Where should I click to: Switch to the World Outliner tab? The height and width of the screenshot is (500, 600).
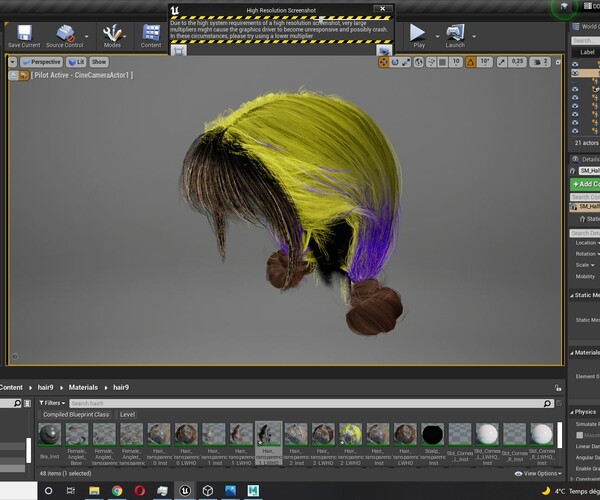pos(586,26)
